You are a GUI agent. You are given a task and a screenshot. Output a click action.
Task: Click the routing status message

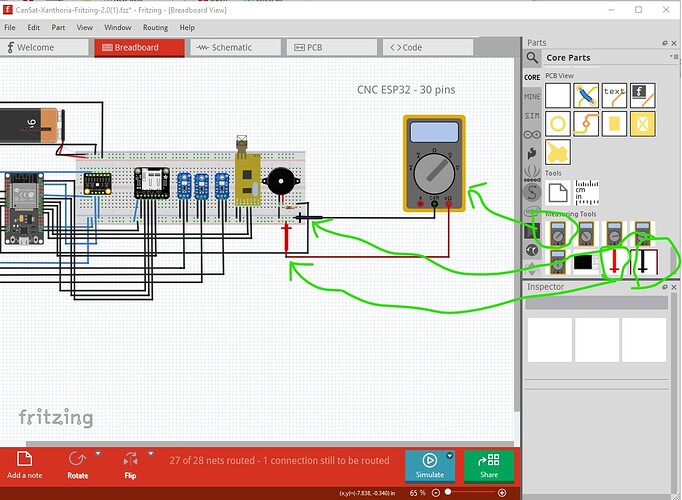(279, 460)
